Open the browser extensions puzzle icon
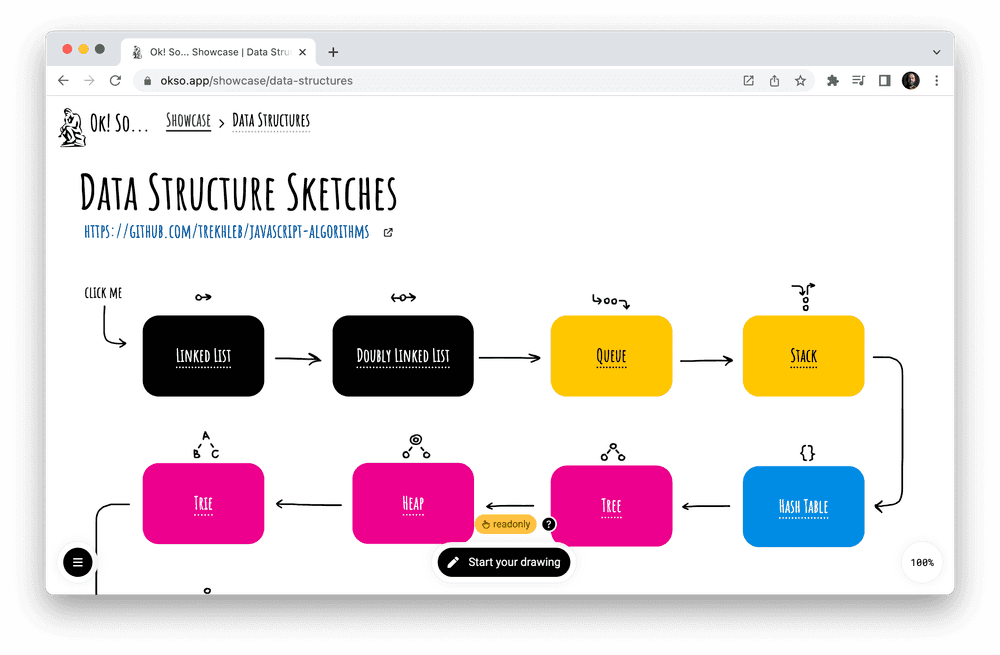 coord(832,80)
